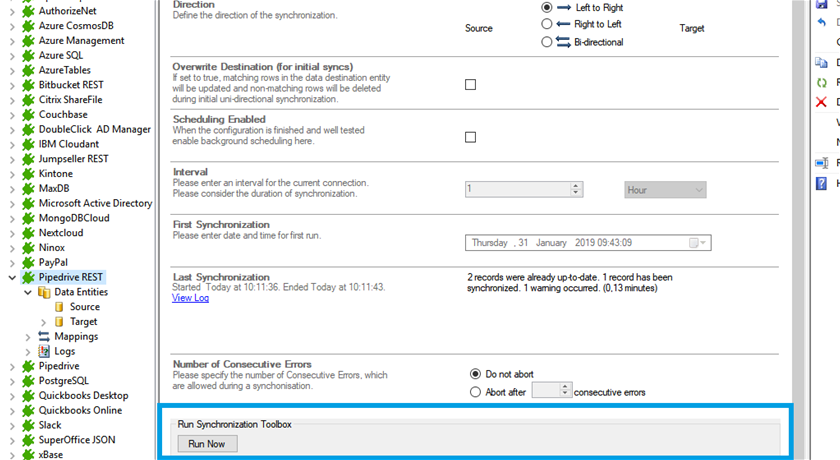The height and width of the screenshot is (460, 840).
Task: Choose Abort after consecutive errors option
Action: point(475,392)
